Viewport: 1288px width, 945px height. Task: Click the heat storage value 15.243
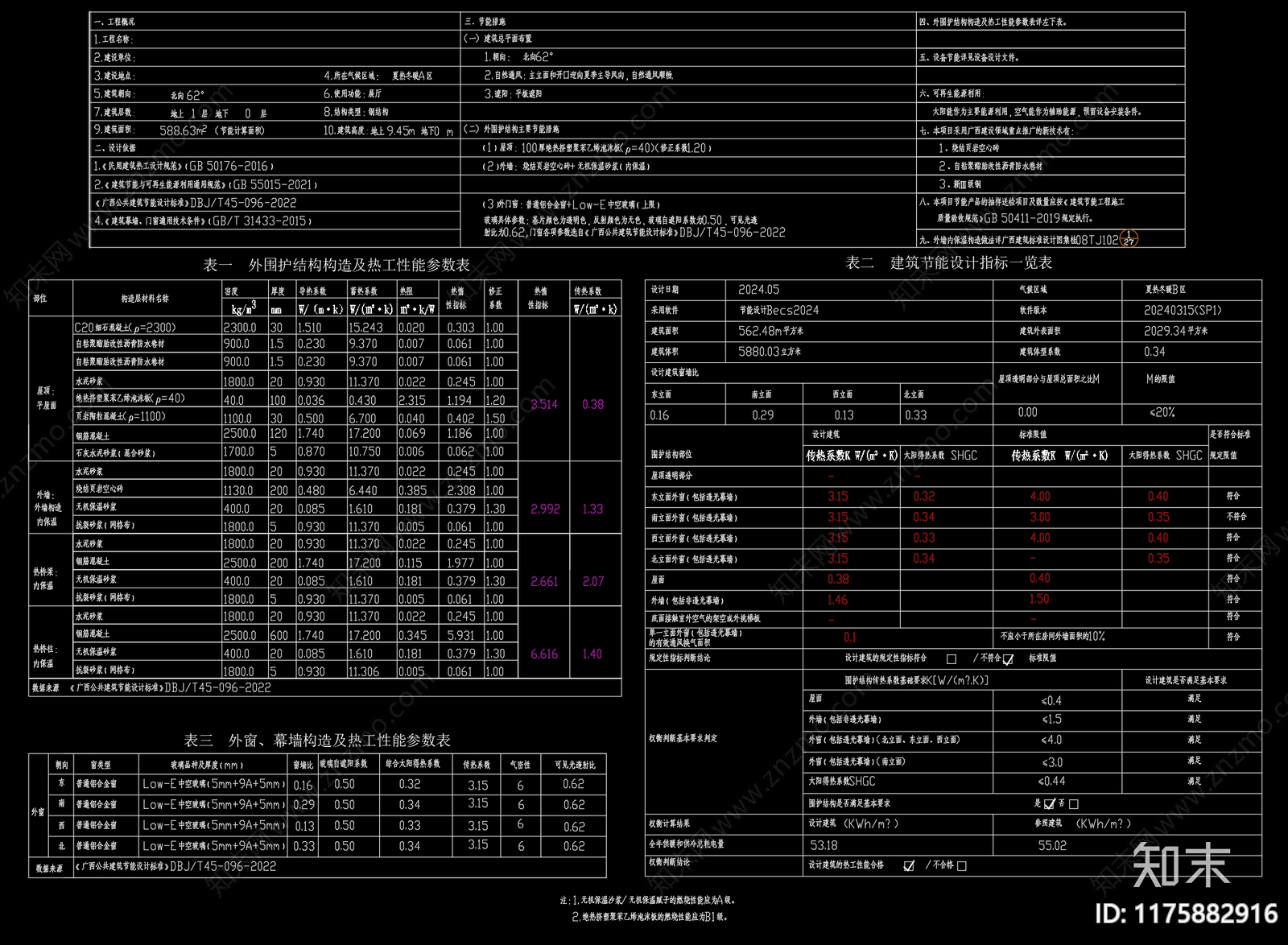[x=365, y=328]
